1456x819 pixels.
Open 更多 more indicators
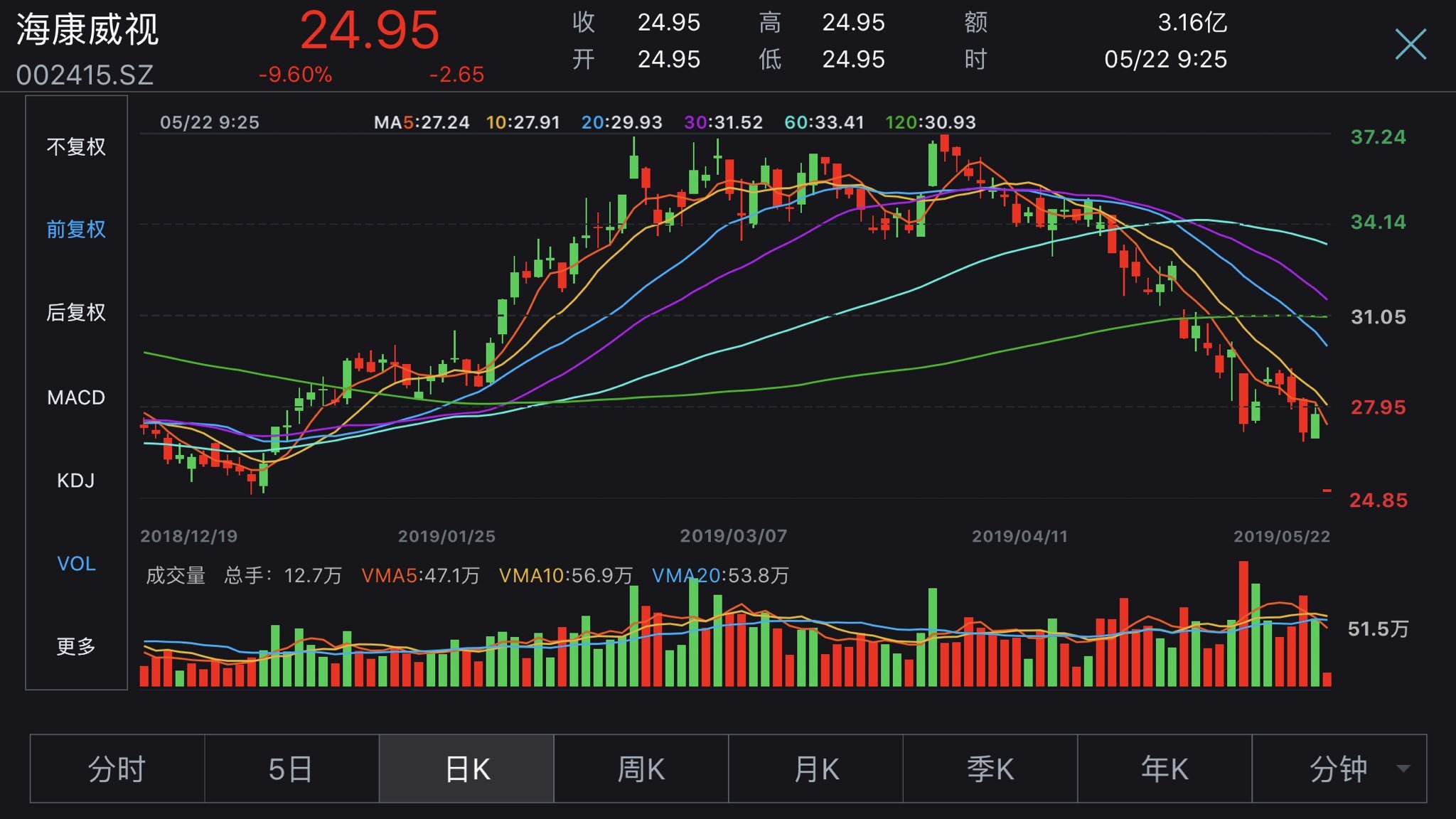point(76,646)
